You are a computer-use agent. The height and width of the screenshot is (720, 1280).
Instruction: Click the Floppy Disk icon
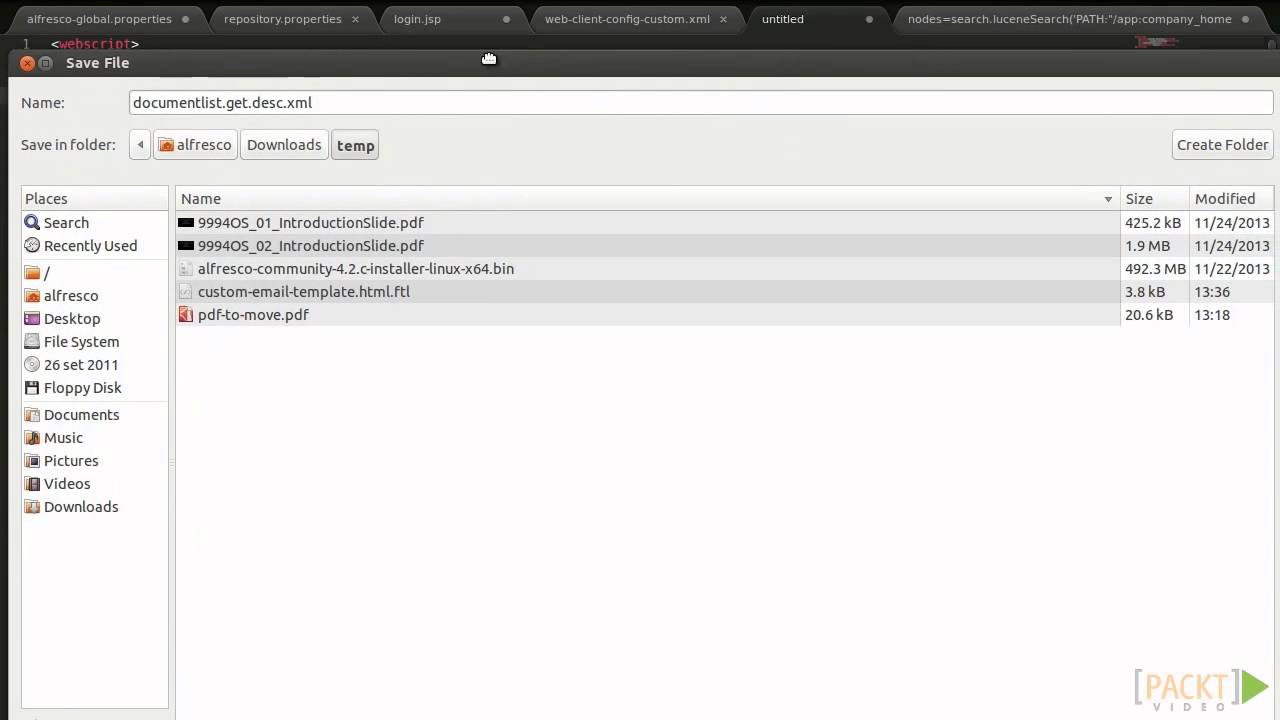pyautogui.click(x=32, y=388)
